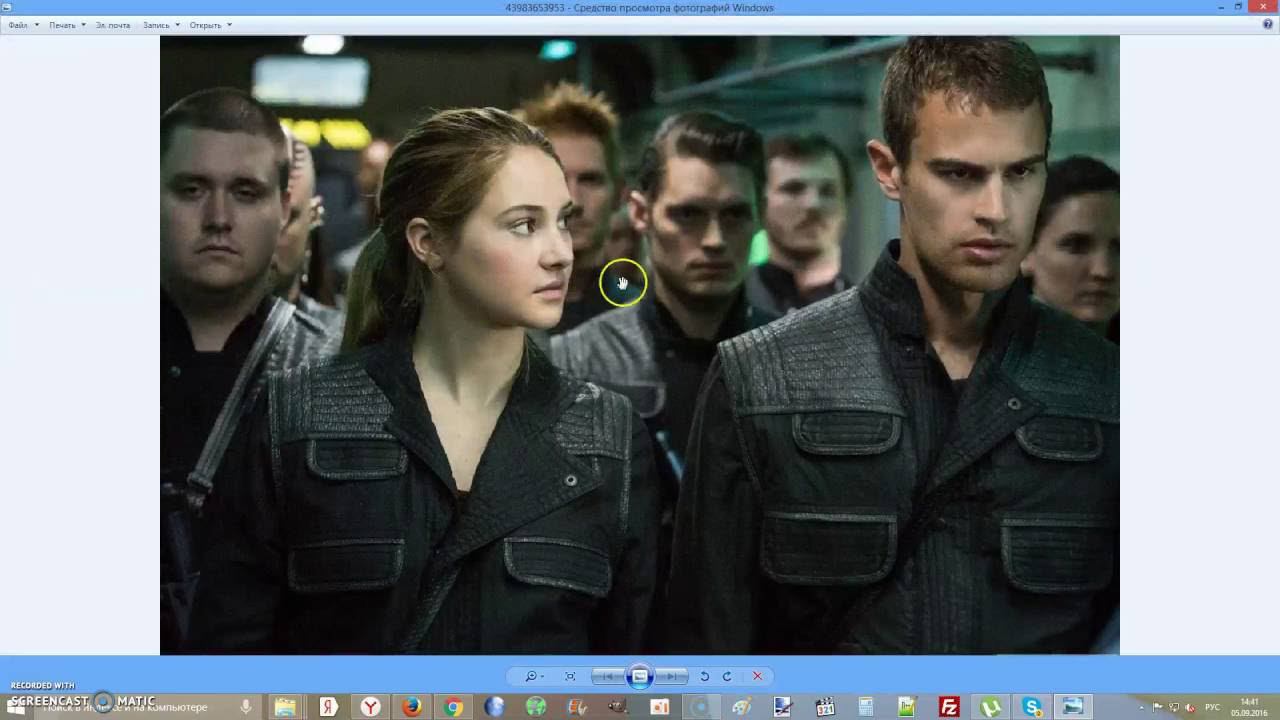The width and height of the screenshot is (1280, 720).
Task: Open the Calculator from the taskbar
Action: coord(866,707)
